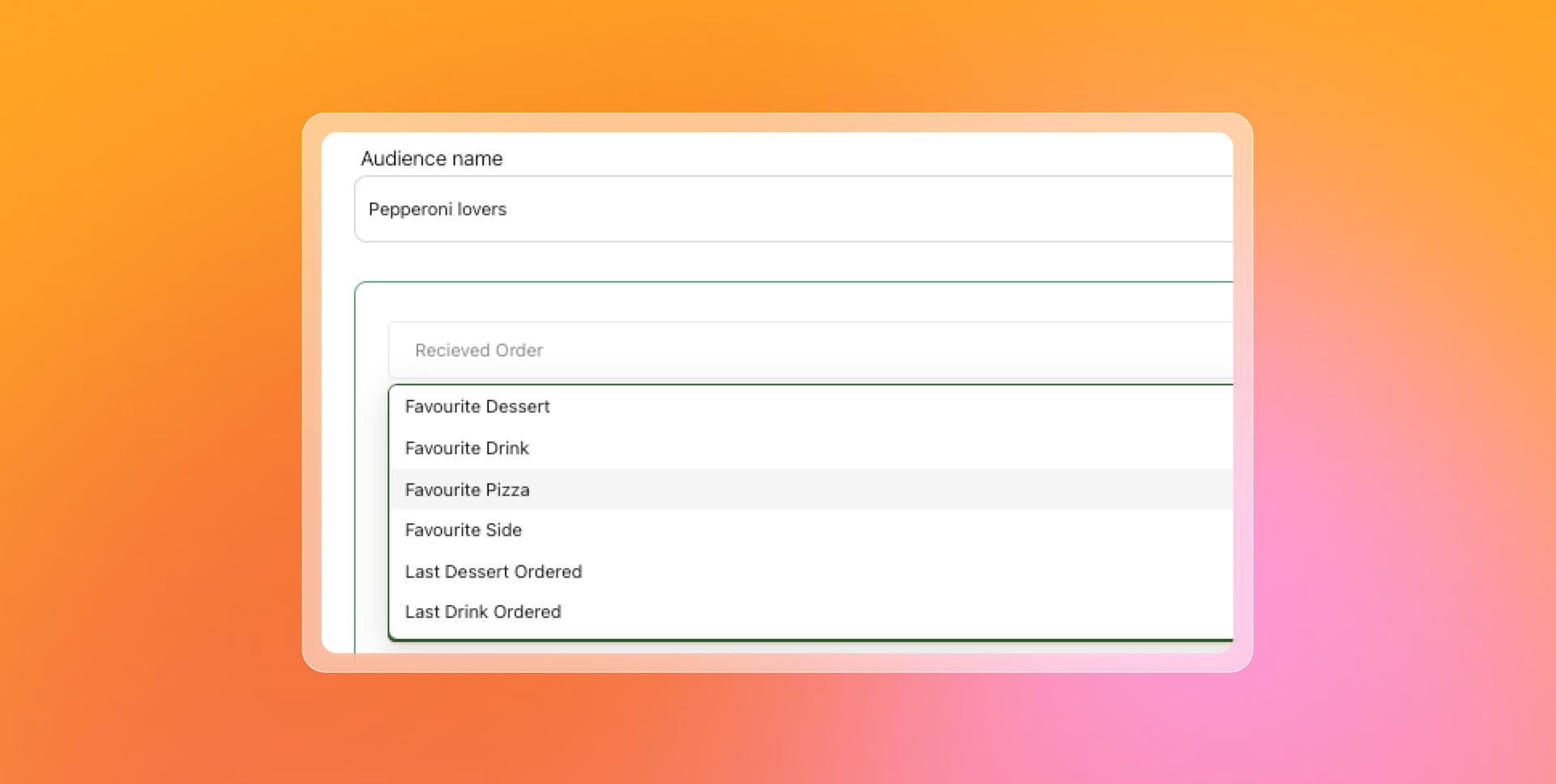The image size is (1556, 784).
Task: Open the "Recieved Order" selector field
Action: click(x=729, y=350)
